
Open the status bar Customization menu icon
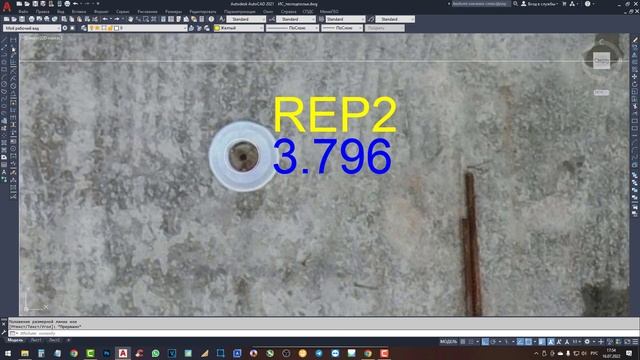click(635, 342)
